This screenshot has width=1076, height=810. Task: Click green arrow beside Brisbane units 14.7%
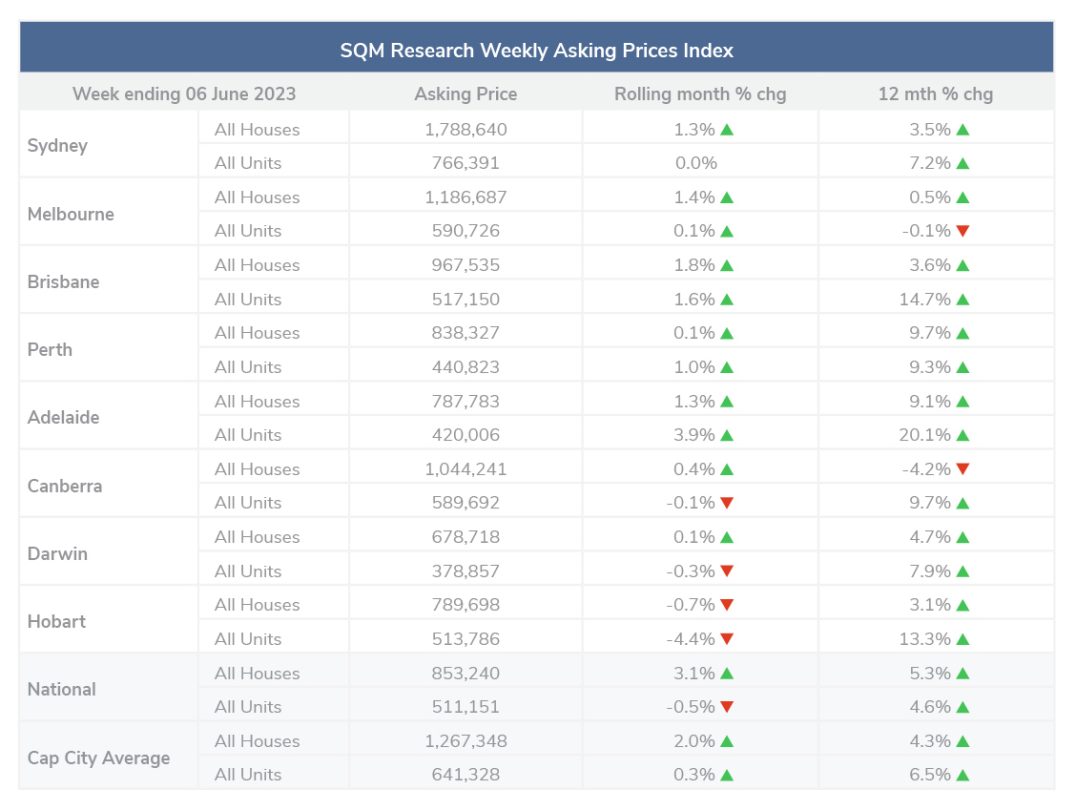963,299
